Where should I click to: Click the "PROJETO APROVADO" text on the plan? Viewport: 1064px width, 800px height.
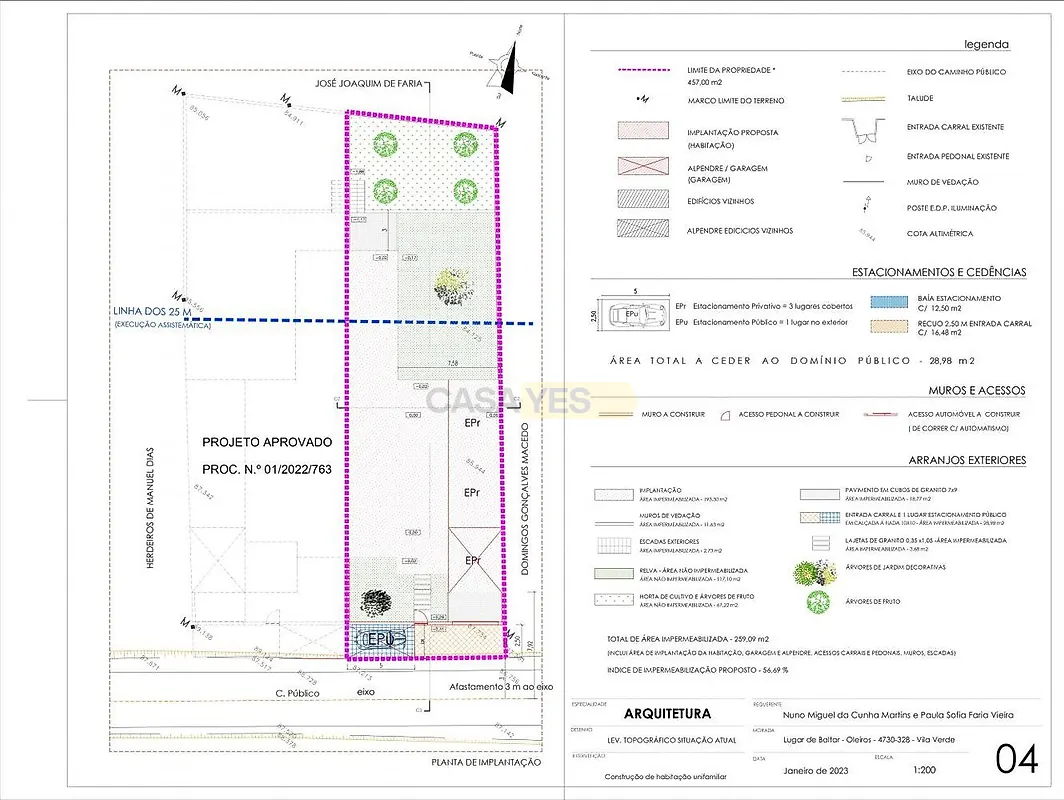[x=267, y=442]
